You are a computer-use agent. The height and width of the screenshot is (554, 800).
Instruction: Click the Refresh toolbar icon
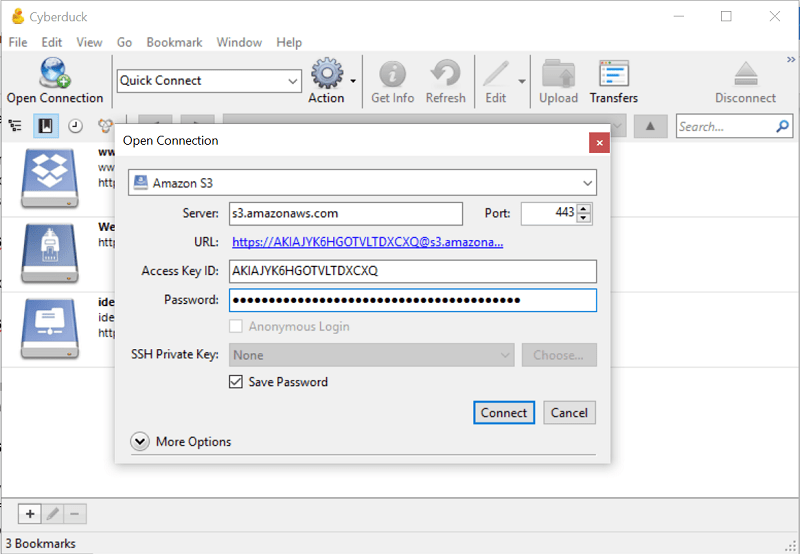click(x=445, y=73)
